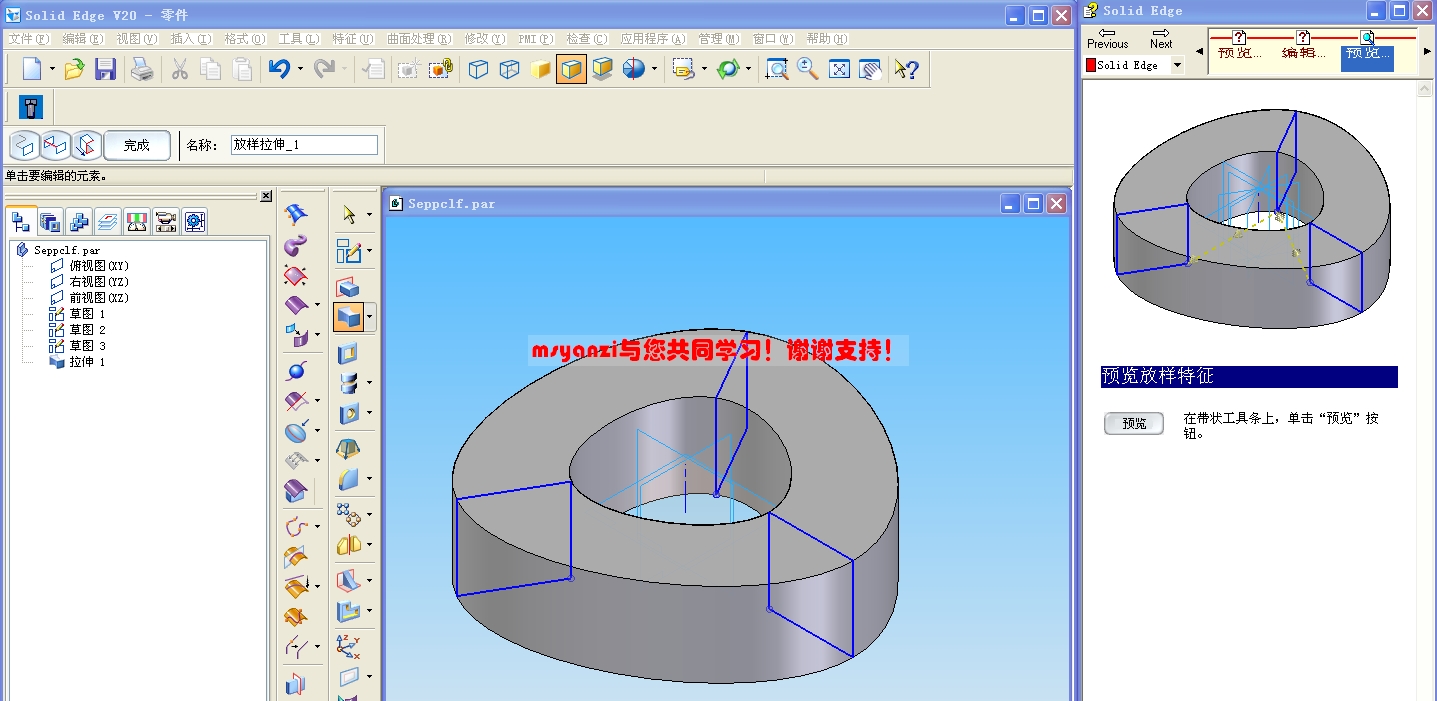The image size is (1437, 701).
Task: Activate the Select arrow tool
Action: 349,215
